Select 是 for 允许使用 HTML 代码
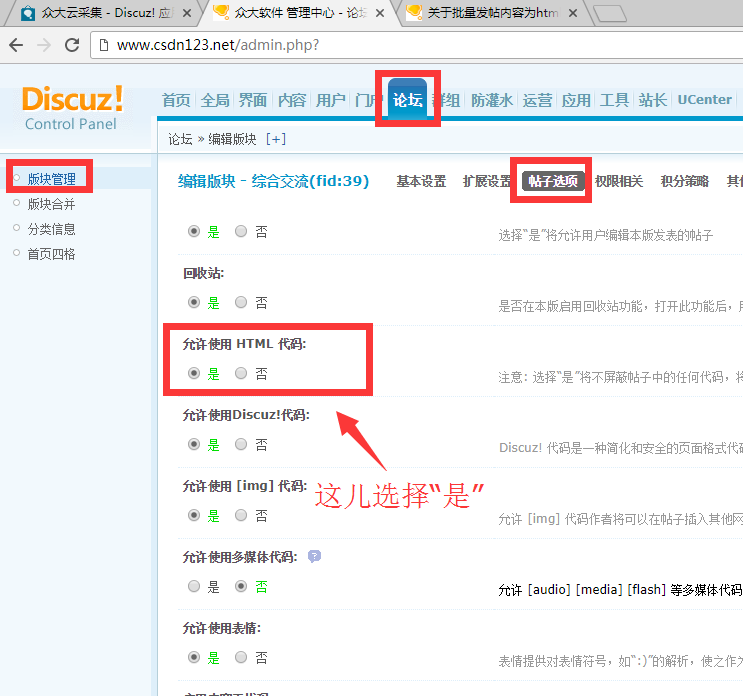 pyautogui.click(x=194, y=373)
